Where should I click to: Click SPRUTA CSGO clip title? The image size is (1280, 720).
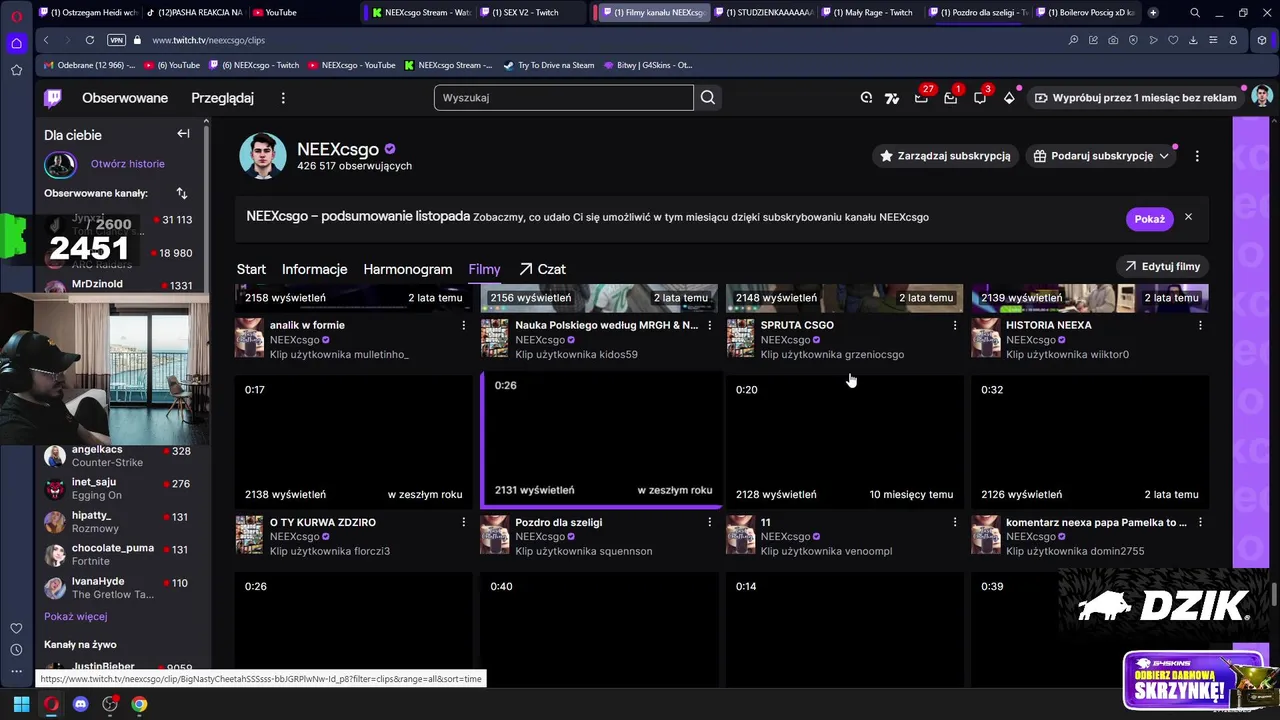tap(797, 325)
